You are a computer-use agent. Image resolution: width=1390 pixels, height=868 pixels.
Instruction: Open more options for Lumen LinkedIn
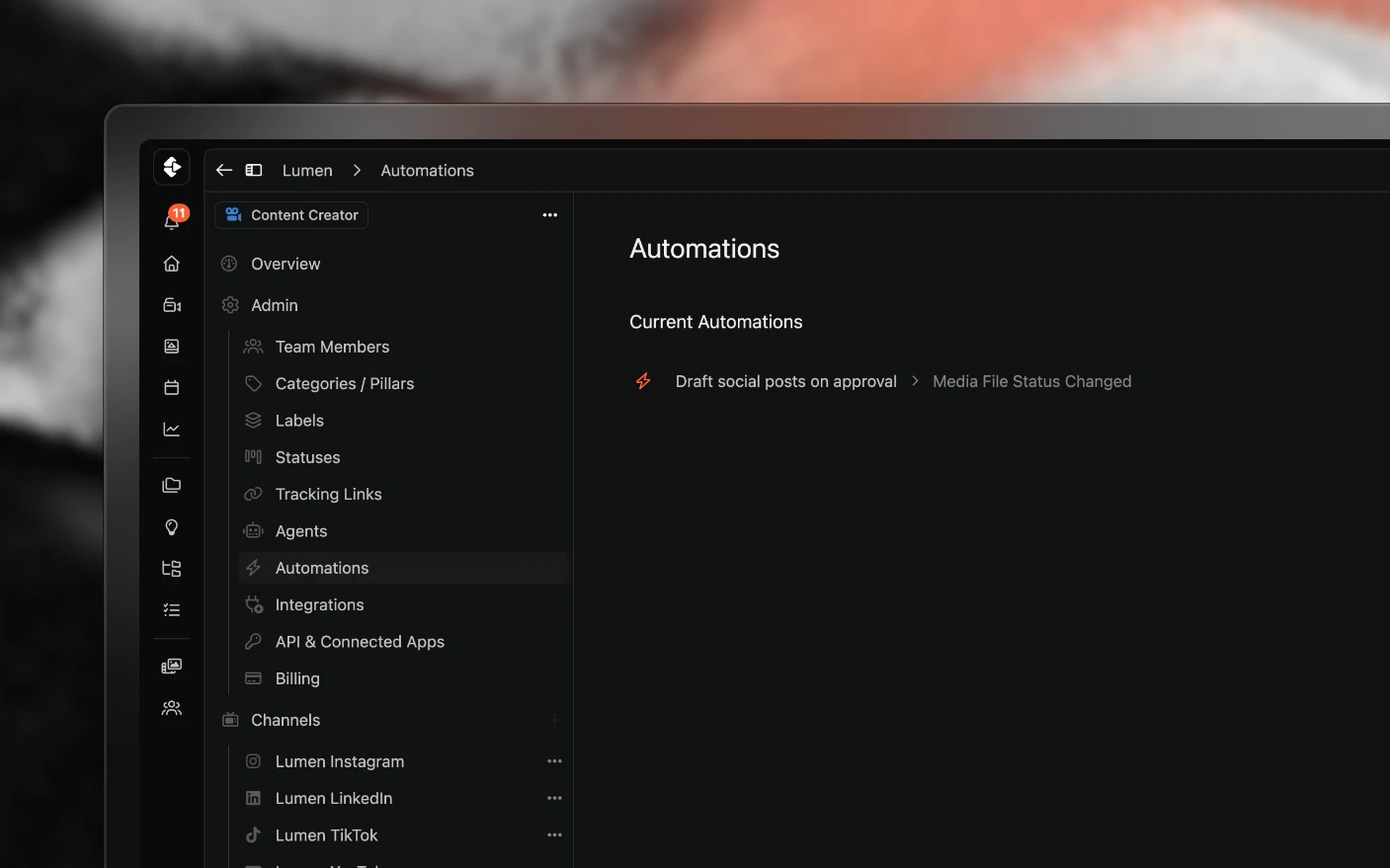coord(554,798)
